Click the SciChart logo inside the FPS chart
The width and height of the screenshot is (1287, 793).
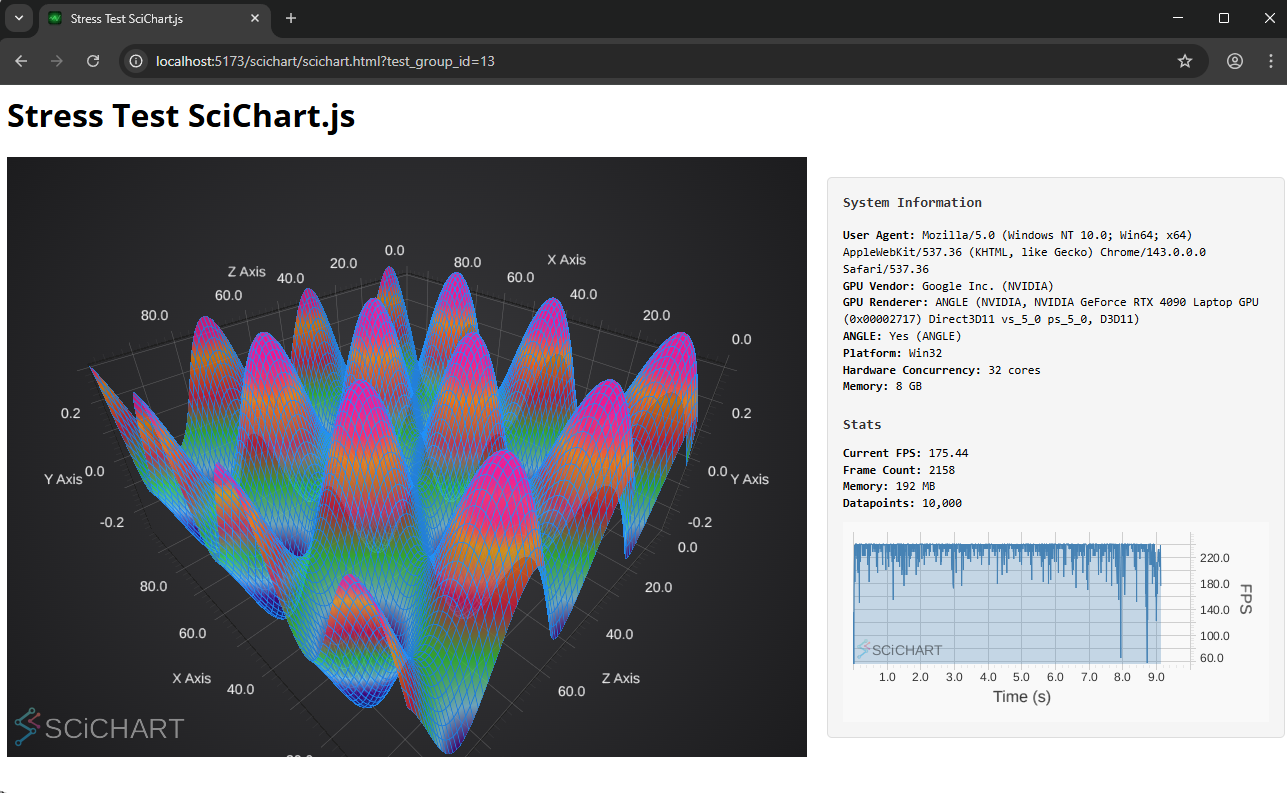point(898,649)
